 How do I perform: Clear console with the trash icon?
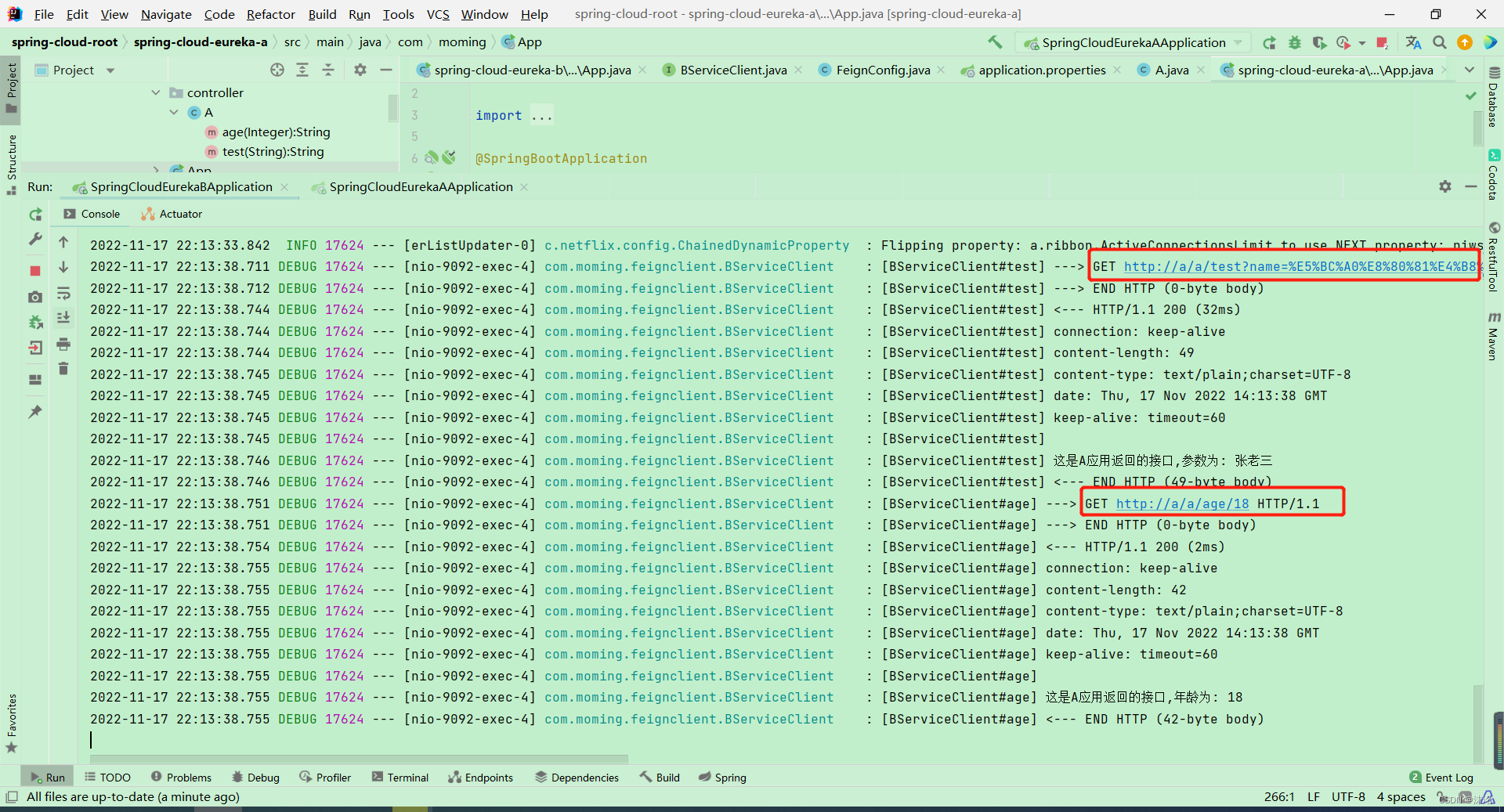tap(63, 369)
